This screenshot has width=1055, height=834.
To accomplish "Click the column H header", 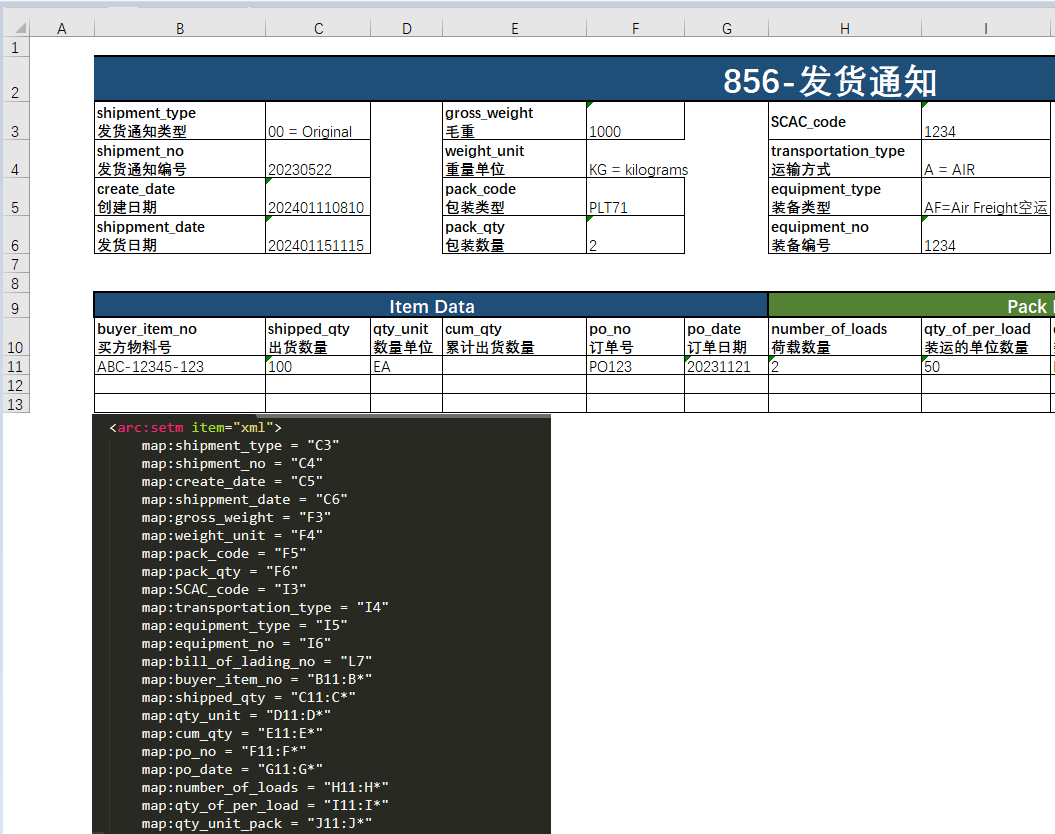I will click(x=844, y=29).
